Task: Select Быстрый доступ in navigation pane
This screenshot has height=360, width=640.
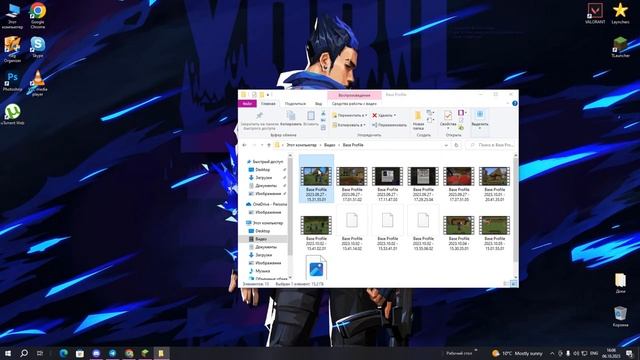Action: click(x=268, y=162)
